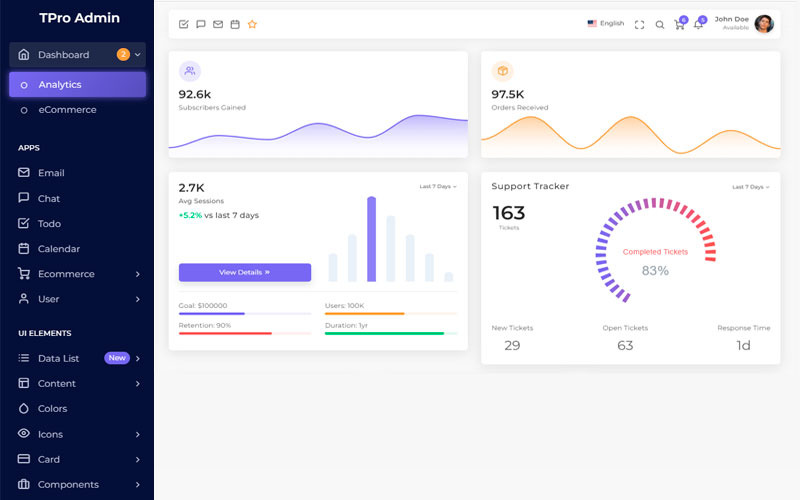This screenshot has width=800, height=500.
Task: Click John Doe's profile avatar
Action: [x=764, y=24]
